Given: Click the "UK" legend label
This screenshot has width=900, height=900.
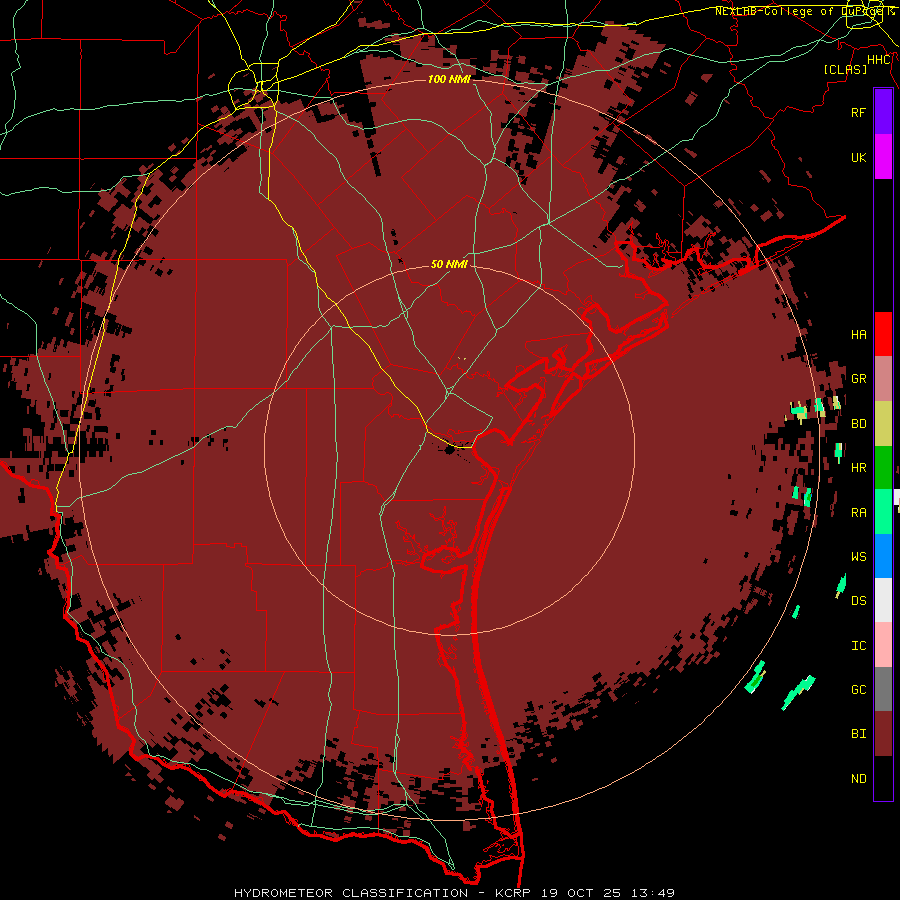Looking at the screenshot, I should tap(858, 157).
